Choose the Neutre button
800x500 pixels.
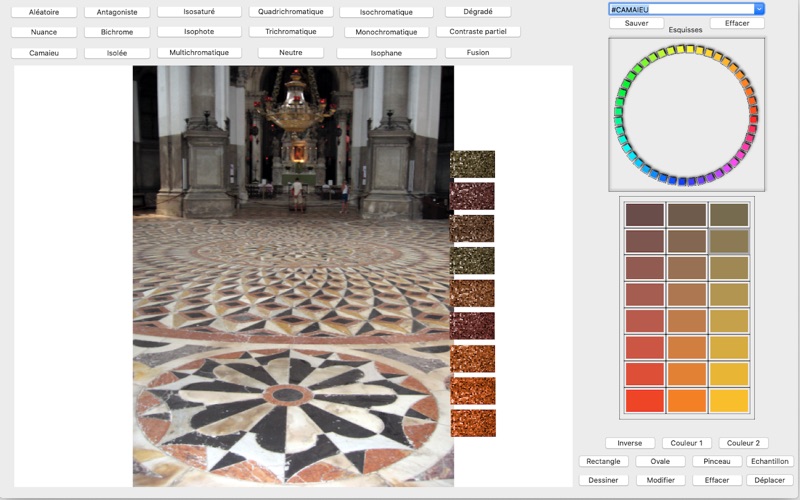pyautogui.click(x=291, y=52)
